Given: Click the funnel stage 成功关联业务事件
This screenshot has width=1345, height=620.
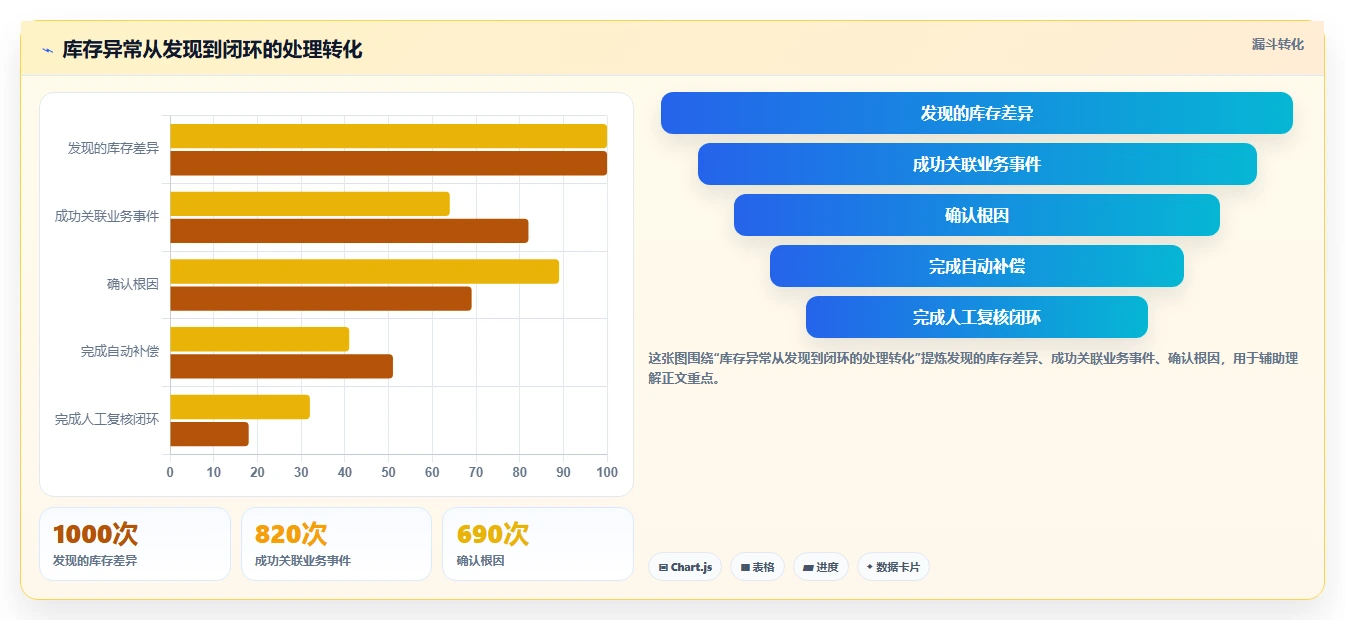Looking at the screenshot, I should pyautogui.click(x=977, y=164).
